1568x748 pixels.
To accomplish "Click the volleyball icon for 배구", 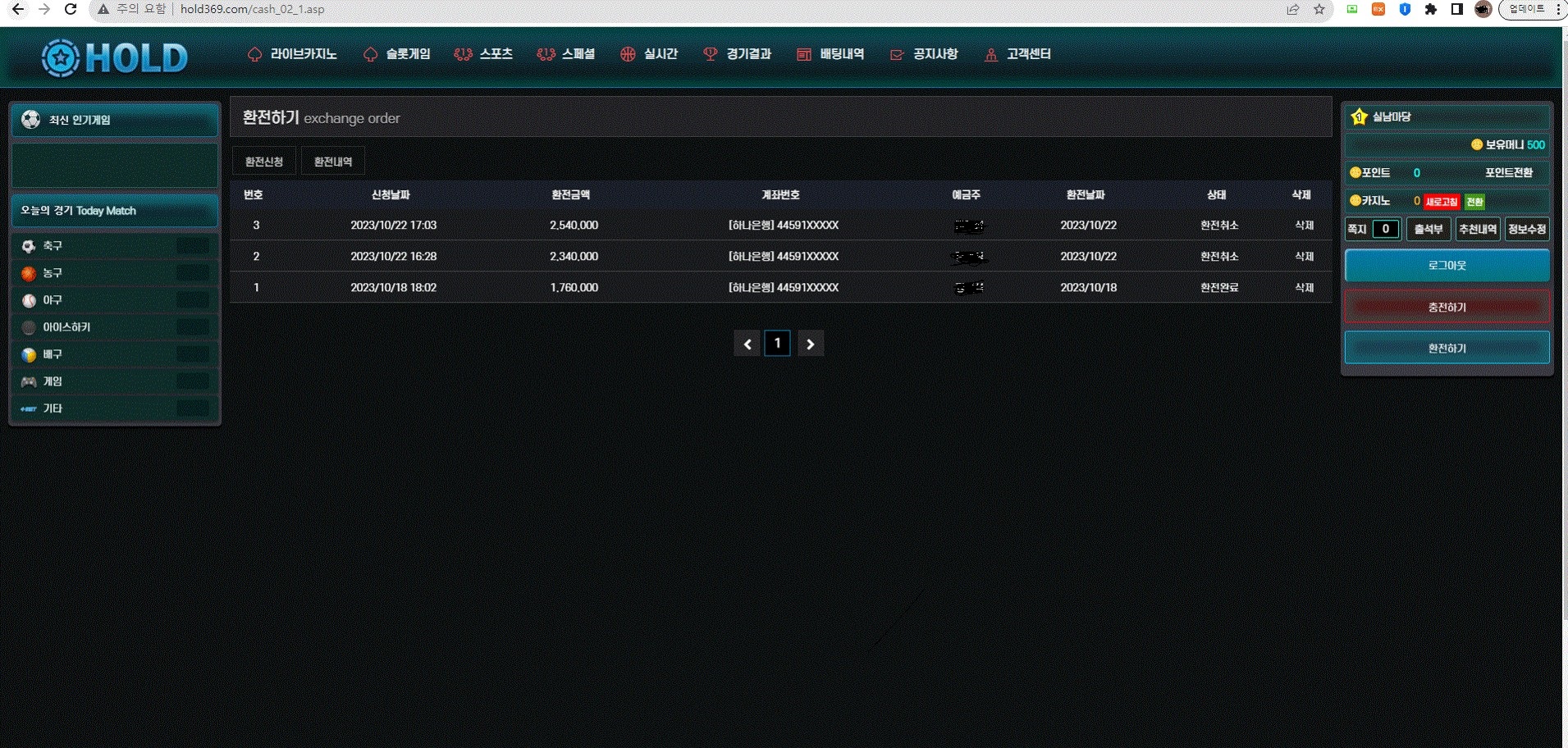I will (x=29, y=354).
